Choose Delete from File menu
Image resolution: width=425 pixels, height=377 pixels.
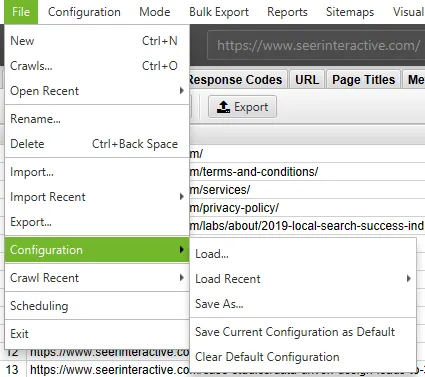point(97,144)
